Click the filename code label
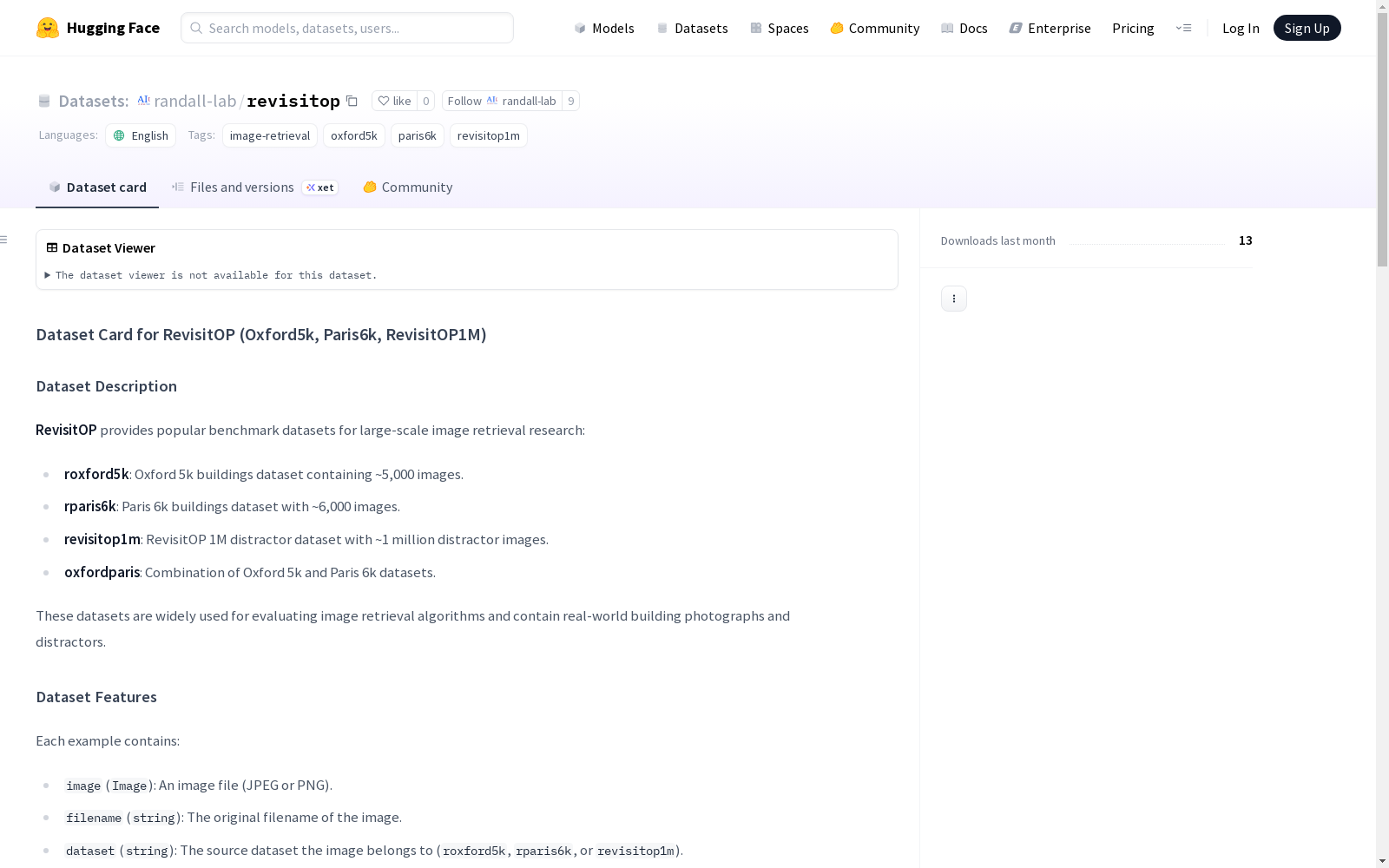The image size is (1389, 868). pyautogui.click(x=94, y=818)
